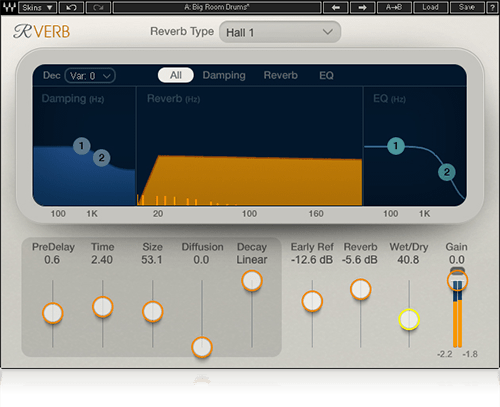Click the Reverb value -5.6 dB
Image resolution: width=500 pixels, height=407 pixels.
click(360, 260)
